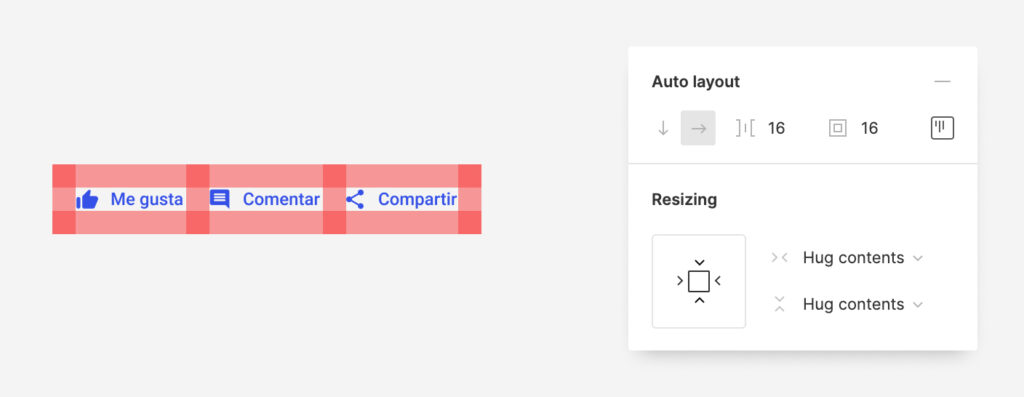Click the Compartir text label
This screenshot has height=397, width=1024.
coord(417,200)
